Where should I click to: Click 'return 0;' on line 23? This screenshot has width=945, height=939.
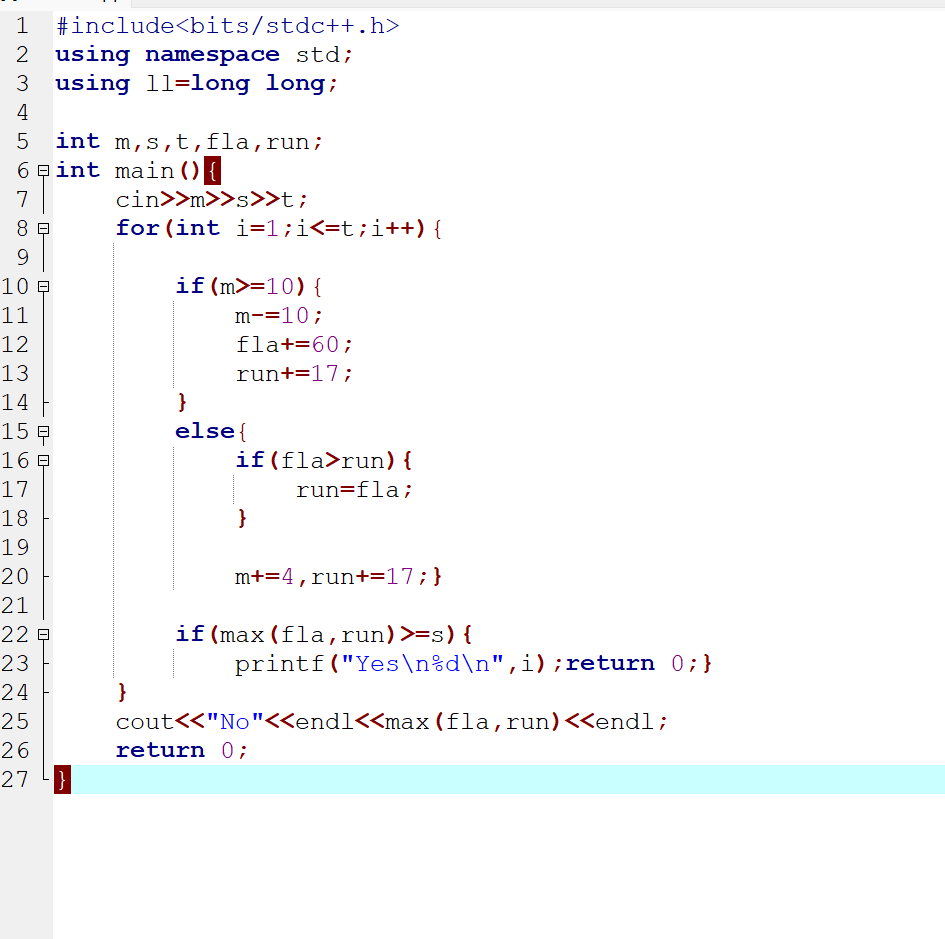pos(632,664)
